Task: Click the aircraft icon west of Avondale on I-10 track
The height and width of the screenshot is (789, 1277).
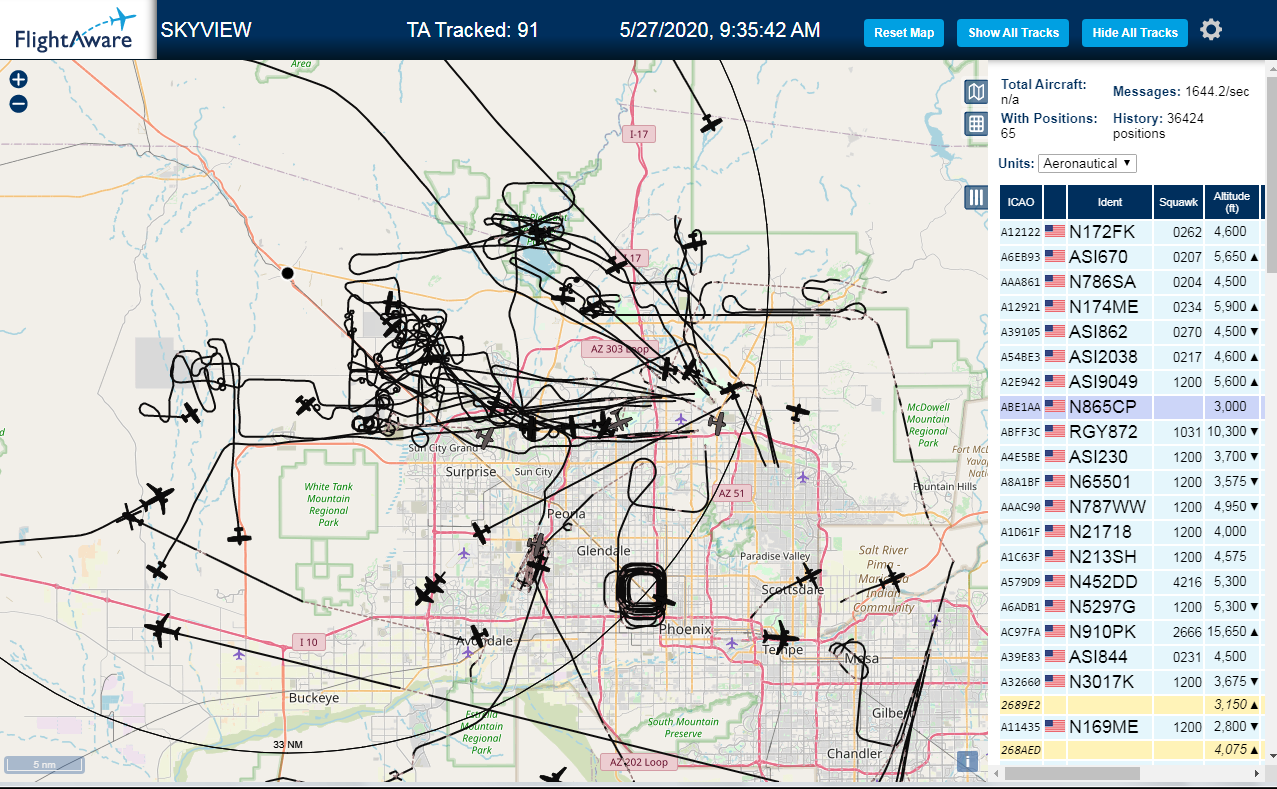Action: pyautogui.click(x=160, y=631)
